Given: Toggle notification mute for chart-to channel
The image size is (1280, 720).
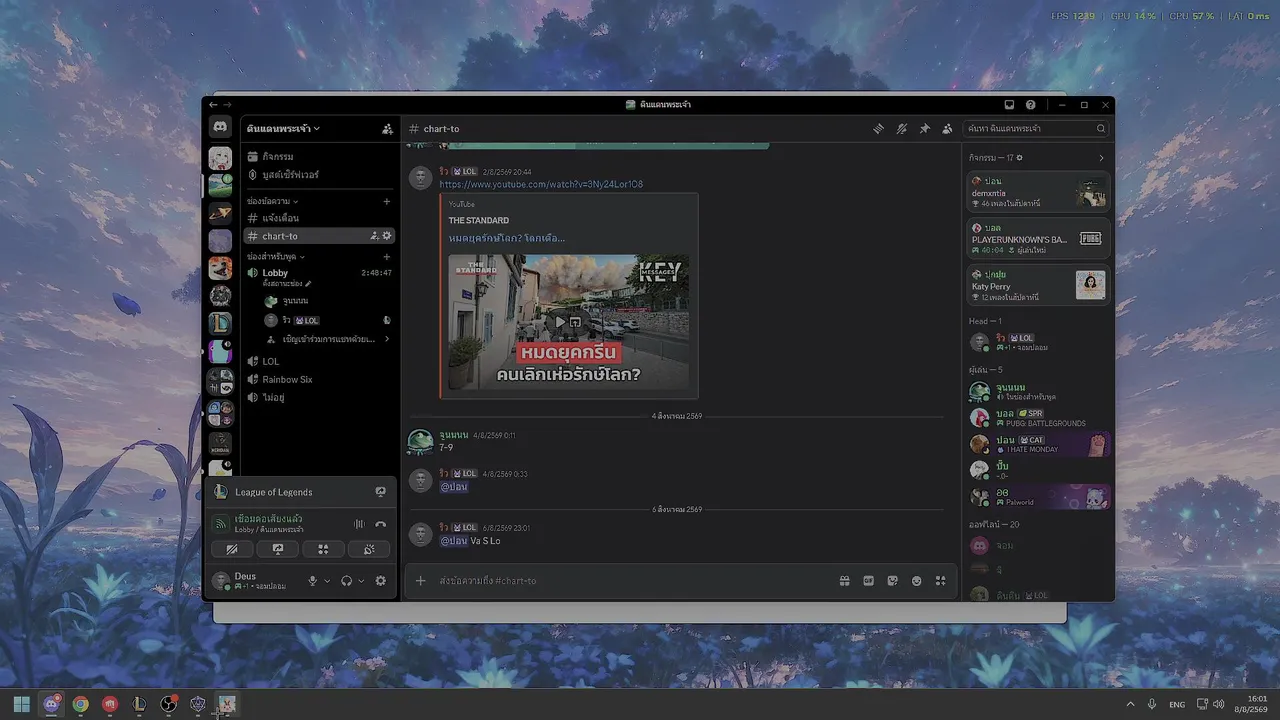Looking at the screenshot, I should click(901, 129).
